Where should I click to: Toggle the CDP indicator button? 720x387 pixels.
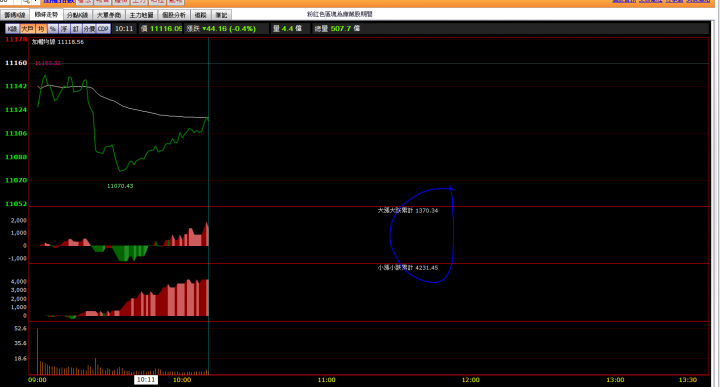pos(103,28)
